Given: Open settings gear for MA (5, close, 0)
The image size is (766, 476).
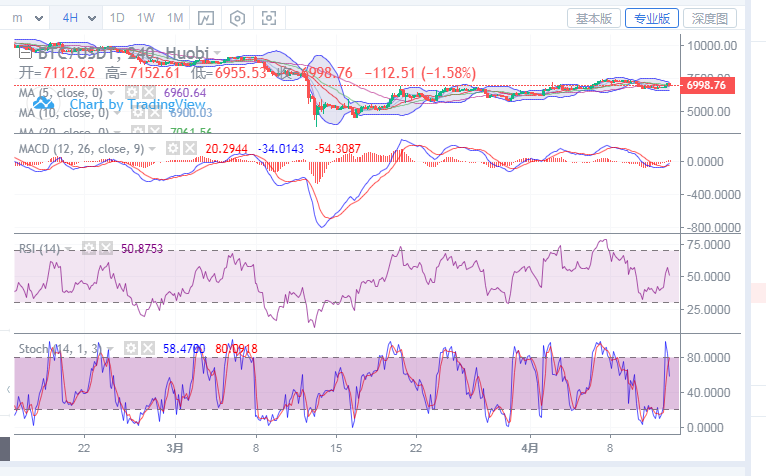Looking at the screenshot, I should (131, 93).
